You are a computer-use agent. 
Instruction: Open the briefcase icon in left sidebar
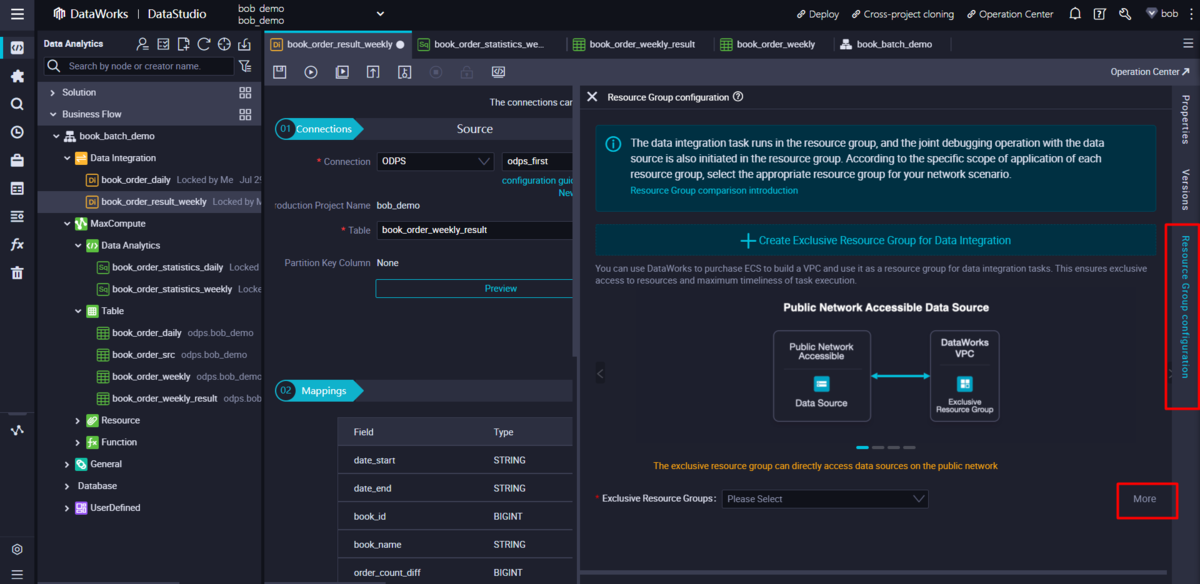(x=17, y=160)
